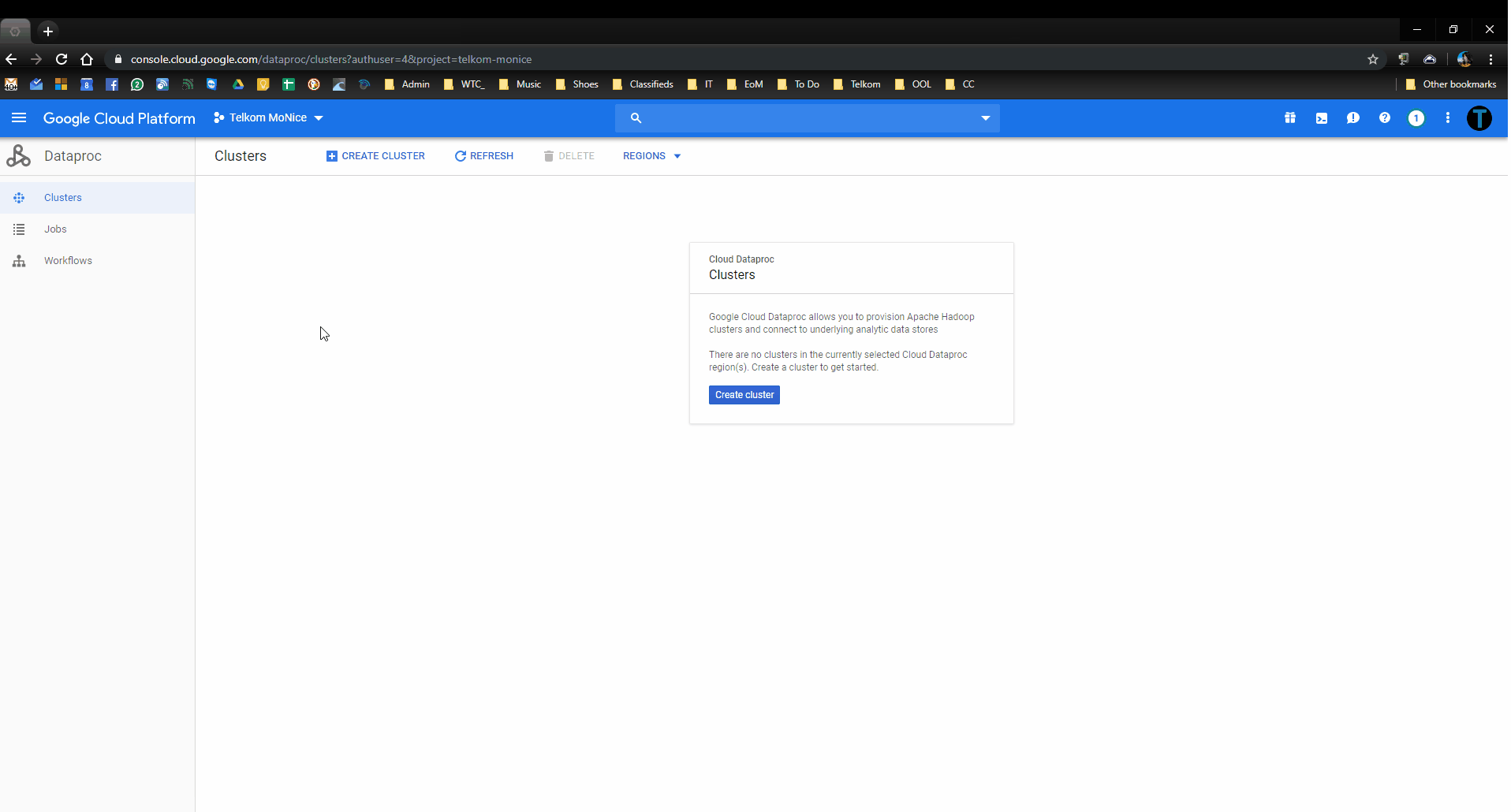The image size is (1511, 812).
Task: Click the Chrome profile picture icon
Action: coord(1464,59)
